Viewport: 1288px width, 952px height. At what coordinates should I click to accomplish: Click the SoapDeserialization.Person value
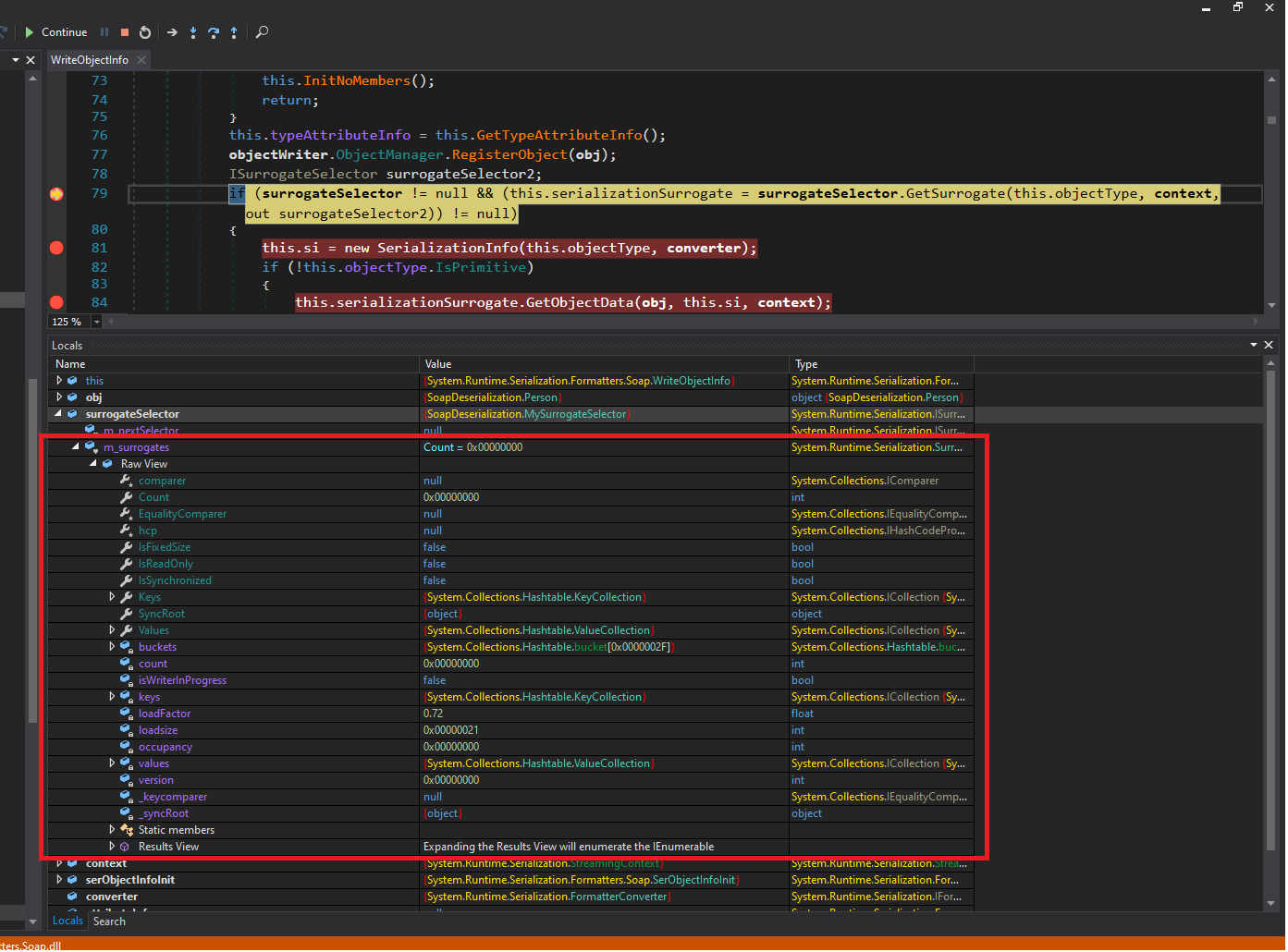[x=492, y=397]
